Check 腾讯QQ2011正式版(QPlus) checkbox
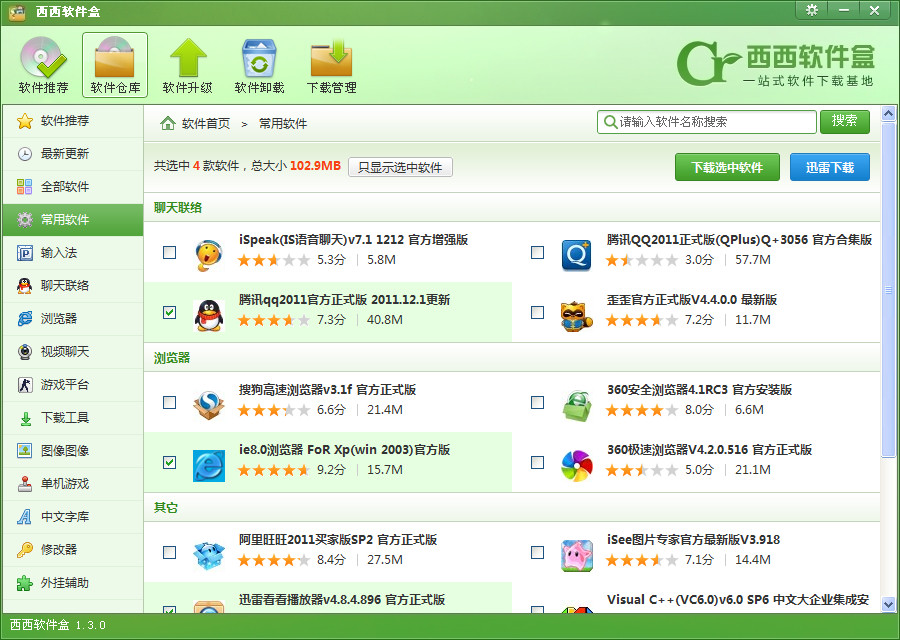The height and width of the screenshot is (640, 900). pyautogui.click(x=537, y=253)
